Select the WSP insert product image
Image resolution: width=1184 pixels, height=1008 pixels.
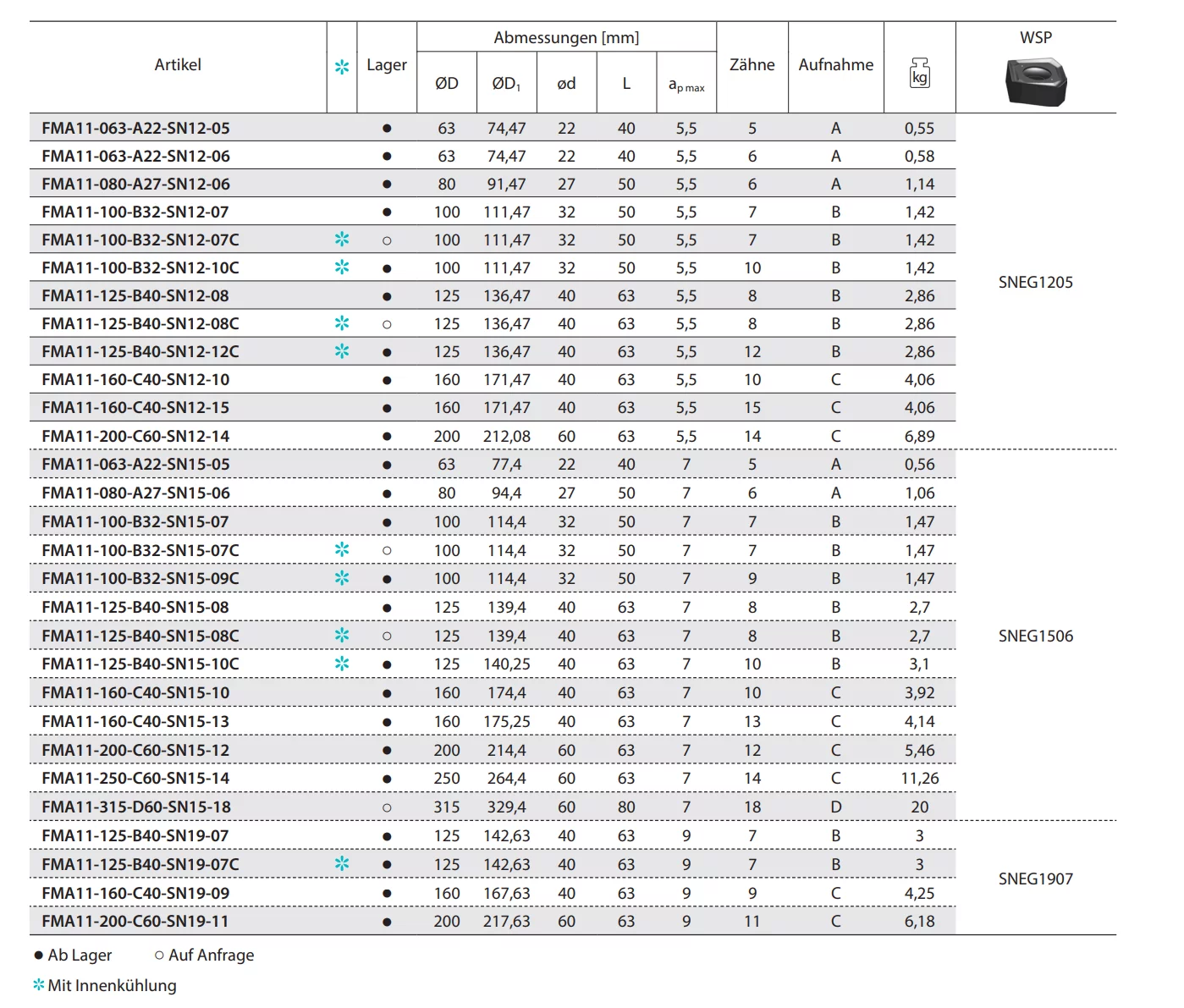click(1035, 81)
